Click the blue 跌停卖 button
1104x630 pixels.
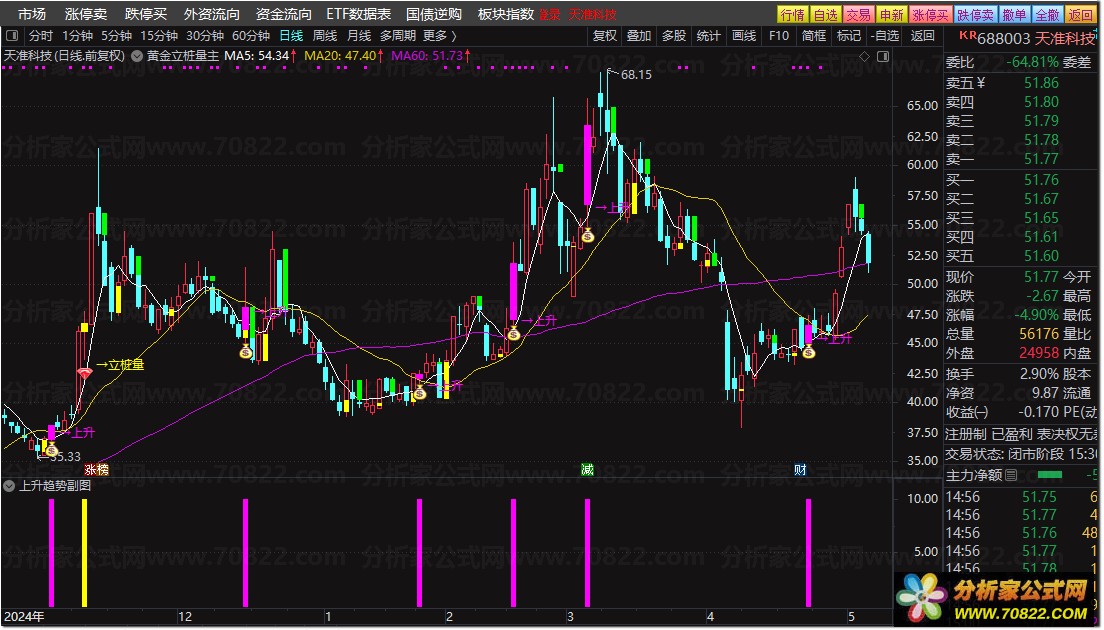pos(975,14)
